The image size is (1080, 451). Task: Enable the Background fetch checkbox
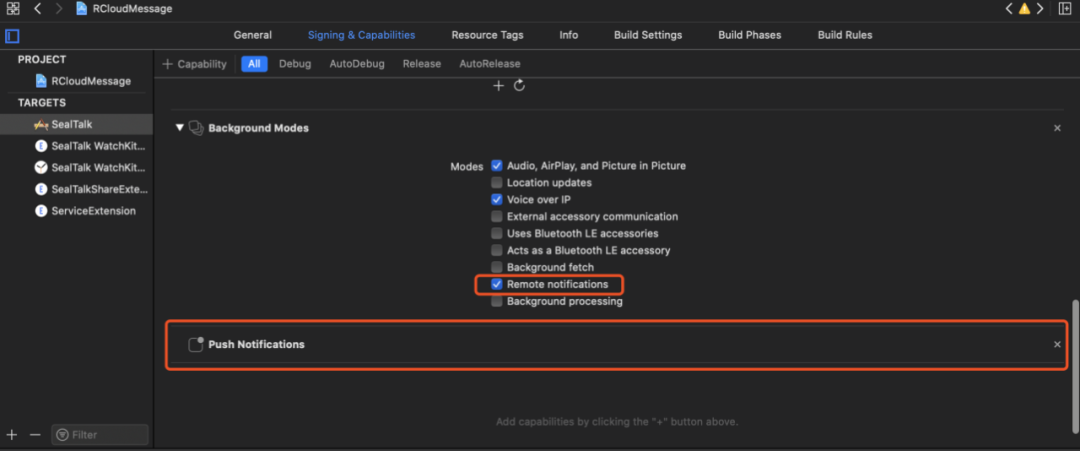(497, 267)
